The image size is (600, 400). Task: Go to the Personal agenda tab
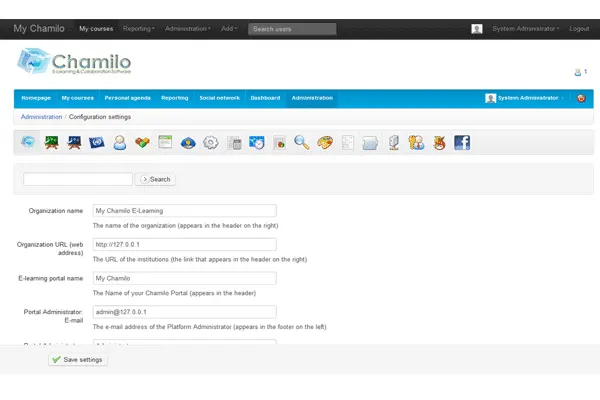(x=127, y=98)
